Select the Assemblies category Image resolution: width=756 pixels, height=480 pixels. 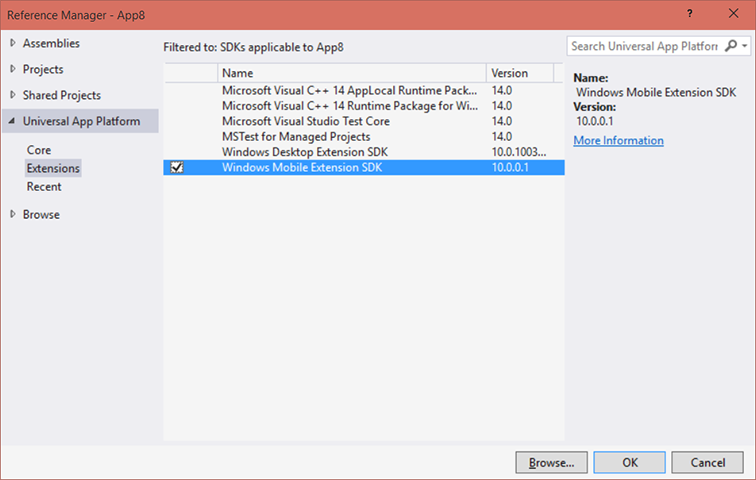pyautogui.click(x=51, y=43)
